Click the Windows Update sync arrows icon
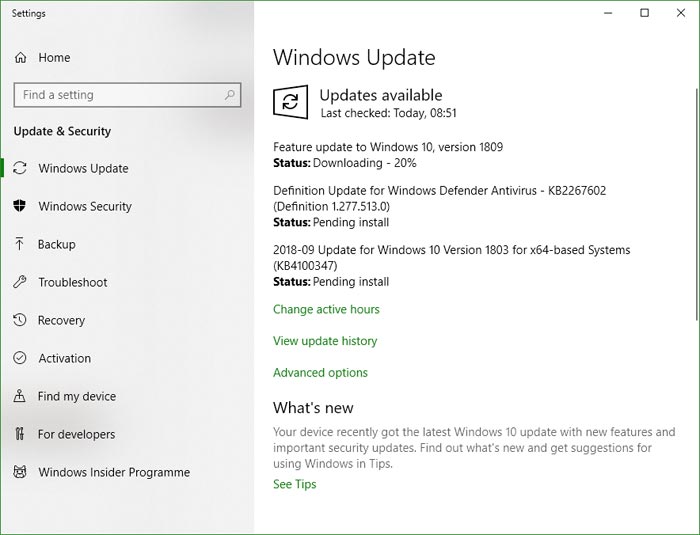The width and height of the screenshot is (700, 535). pos(20,168)
